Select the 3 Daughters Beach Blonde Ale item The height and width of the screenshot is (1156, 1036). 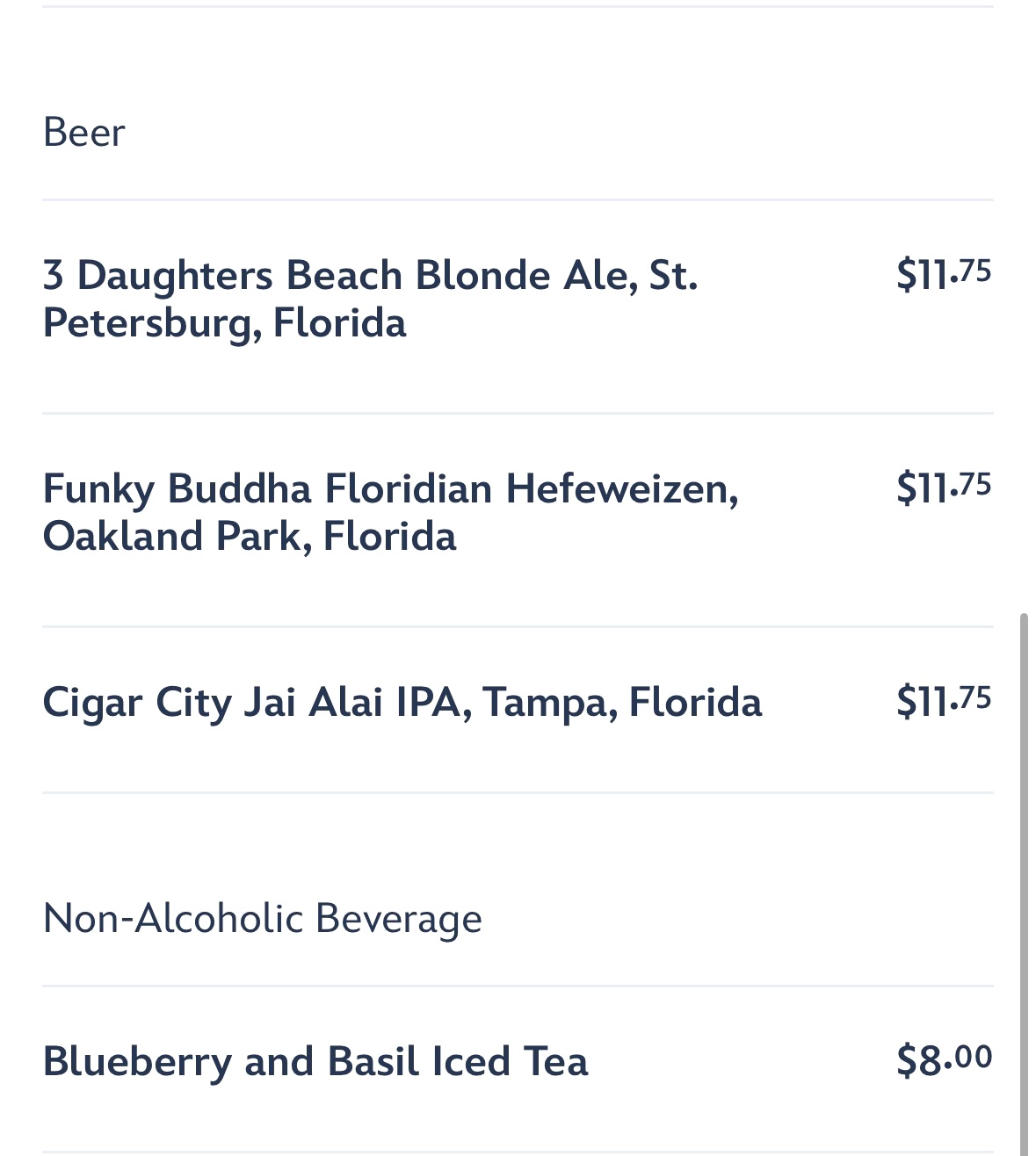point(370,299)
